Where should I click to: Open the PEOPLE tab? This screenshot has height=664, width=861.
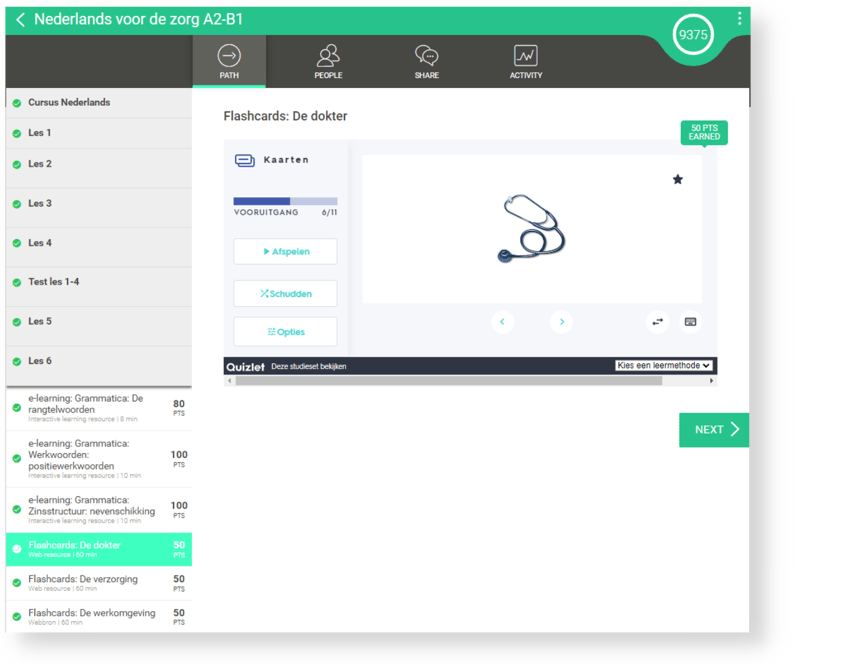[x=328, y=61]
